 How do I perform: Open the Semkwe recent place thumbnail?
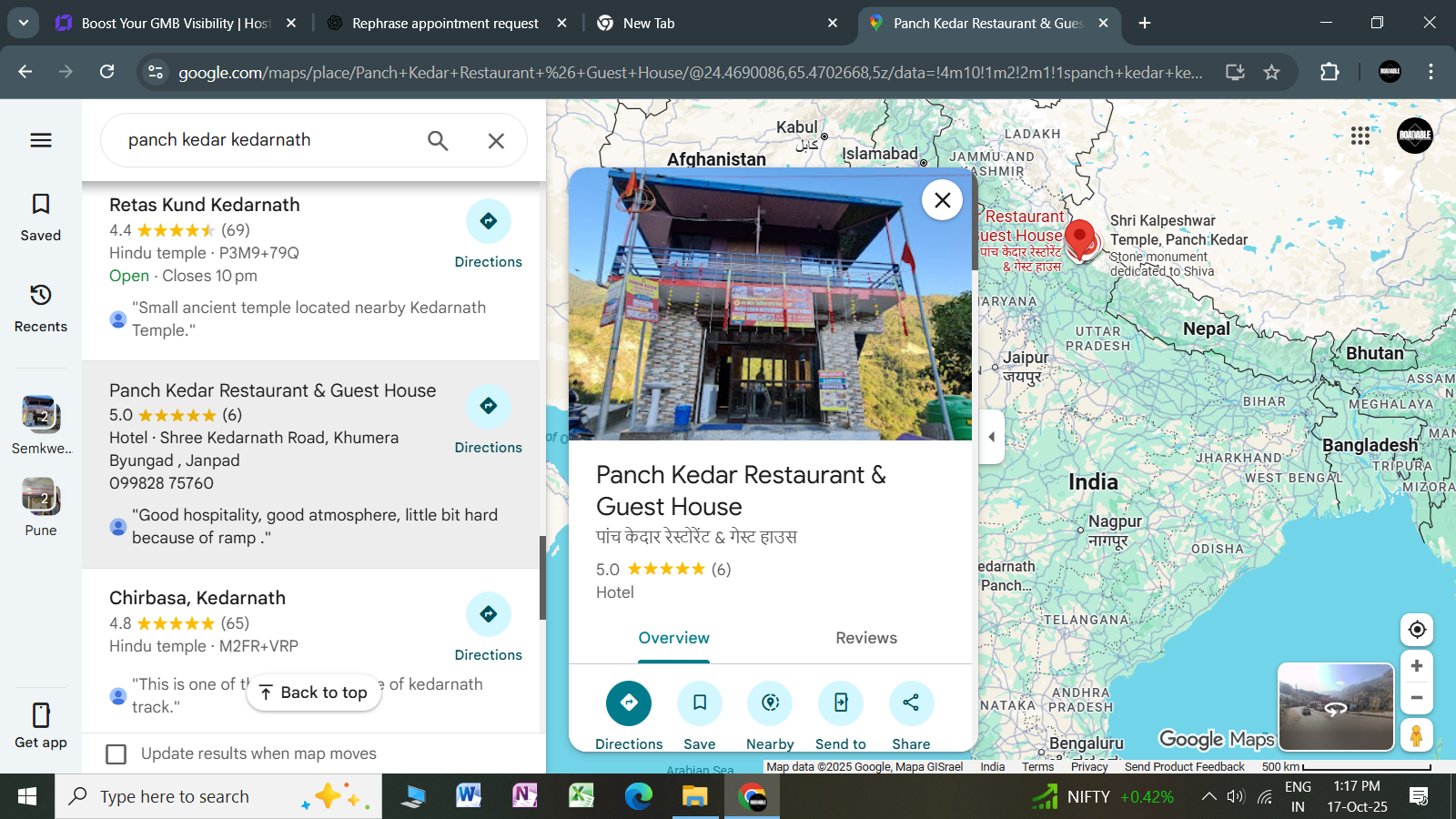(41, 415)
